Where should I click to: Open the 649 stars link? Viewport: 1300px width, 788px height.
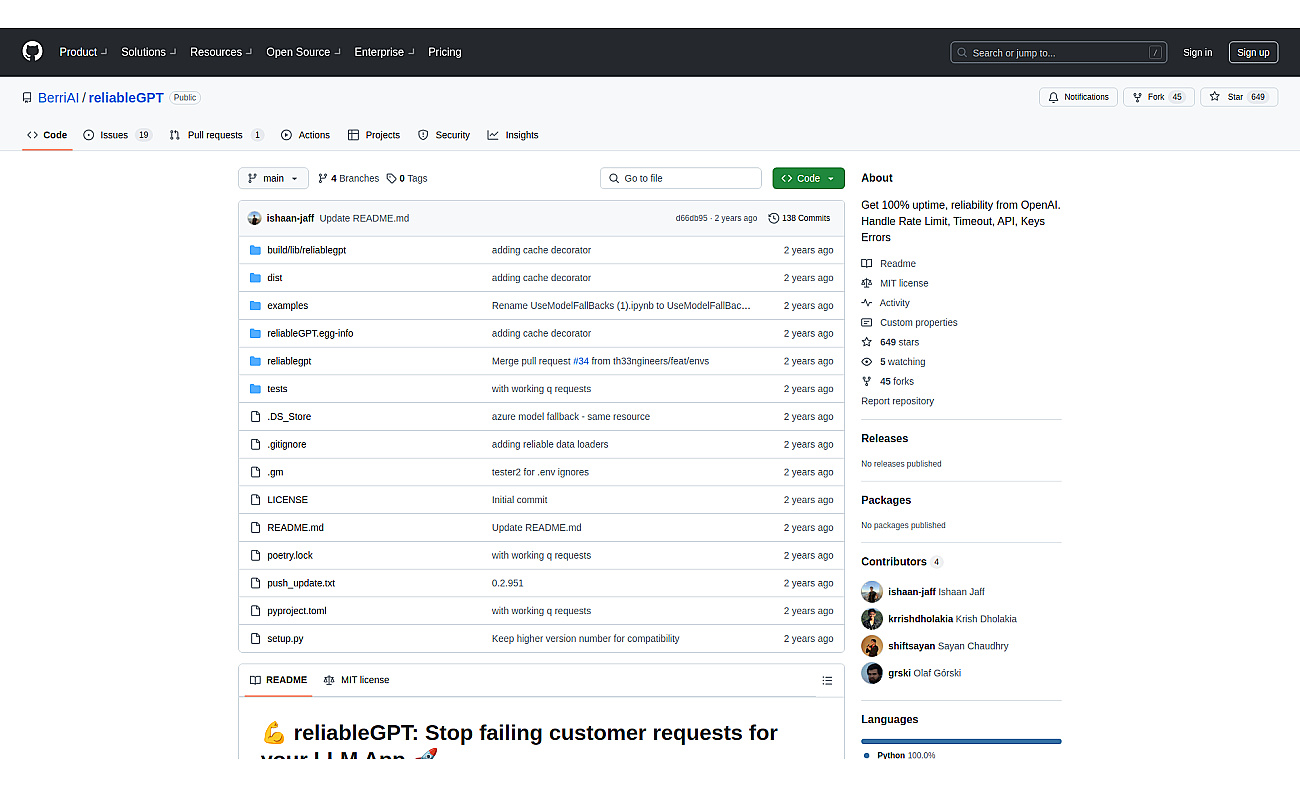890,342
